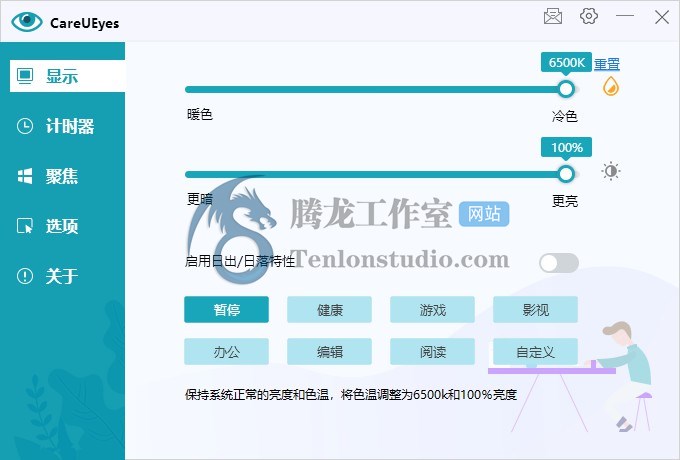Viewport: 680px width, 460px height.
Task: Click the 冷色 label
Action: point(565,116)
